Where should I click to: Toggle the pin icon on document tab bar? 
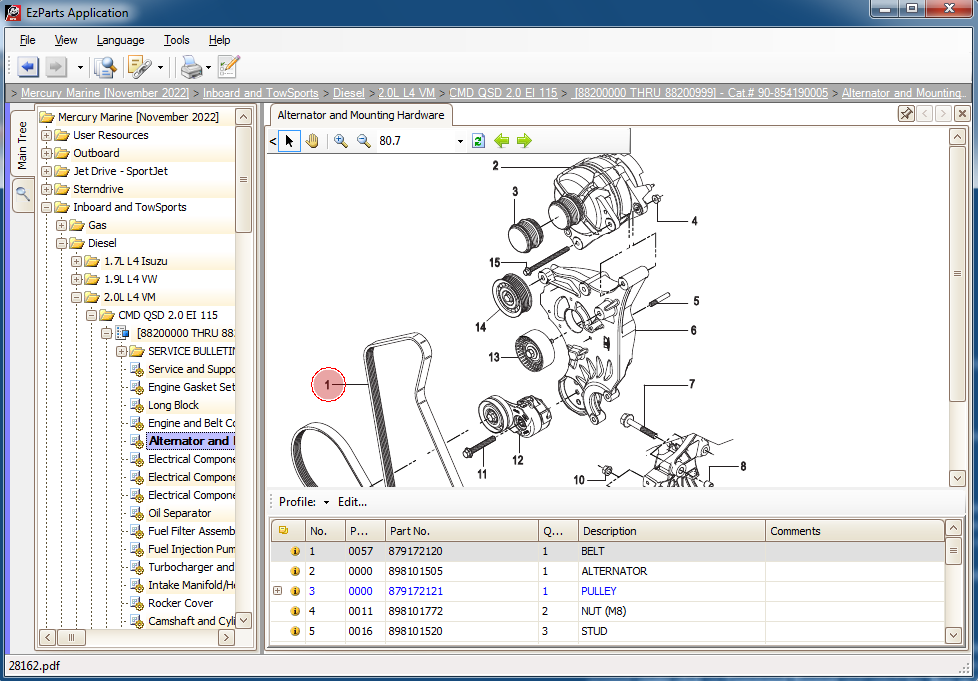coord(906,114)
